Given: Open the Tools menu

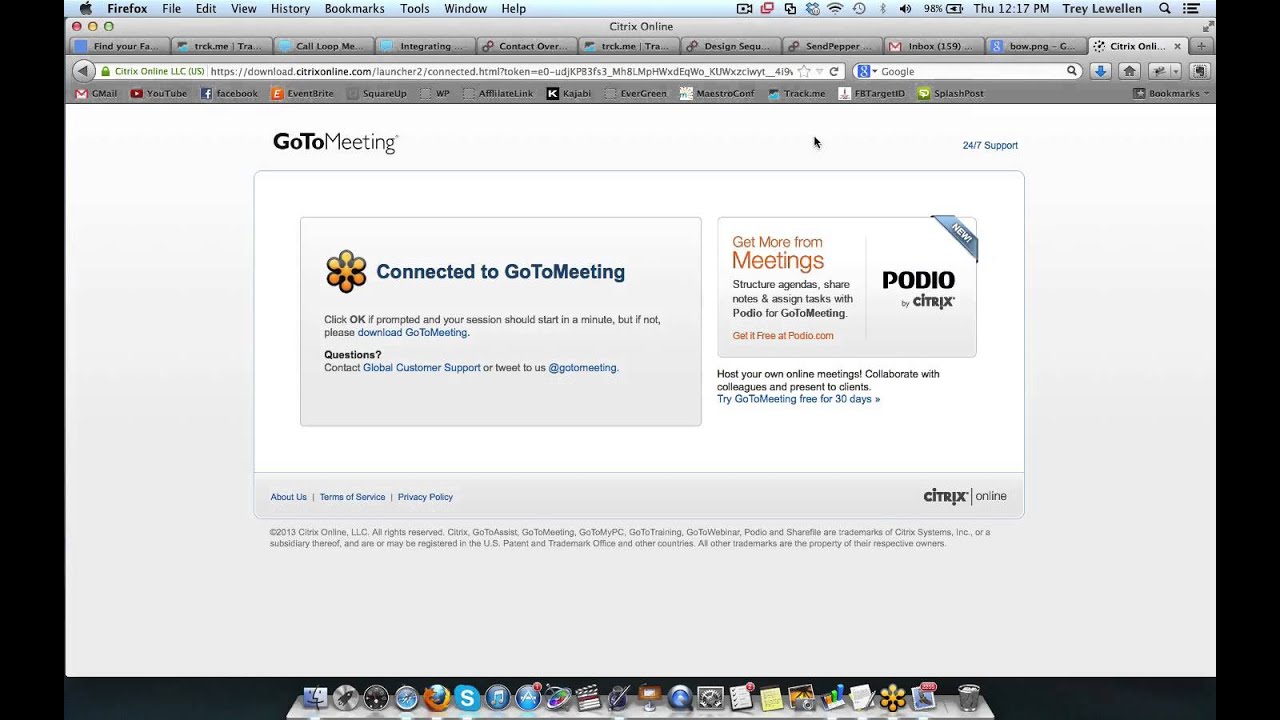Looking at the screenshot, I should (414, 9).
